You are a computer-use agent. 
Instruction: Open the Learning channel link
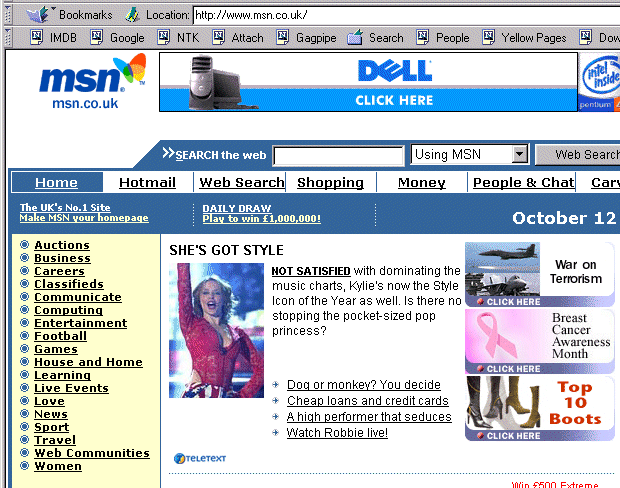tap(62, 375)
